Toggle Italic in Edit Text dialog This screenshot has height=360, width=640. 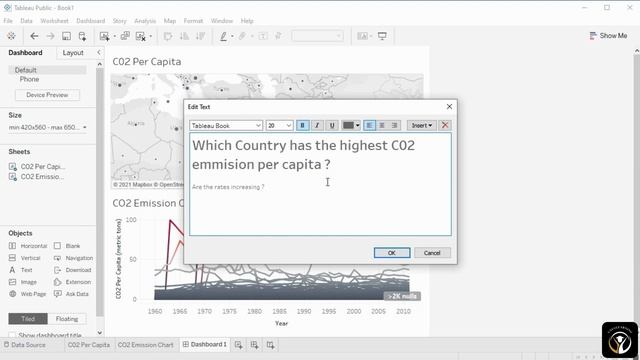[317, 125]
